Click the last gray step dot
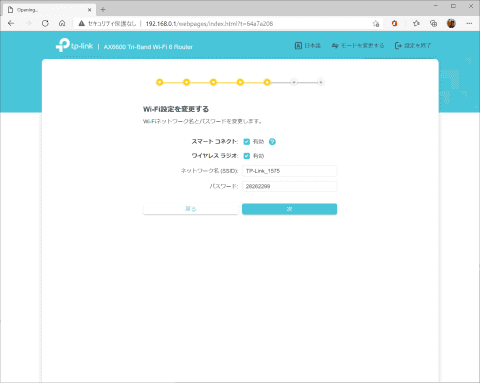The image size is (480, 383). point(321,82)
